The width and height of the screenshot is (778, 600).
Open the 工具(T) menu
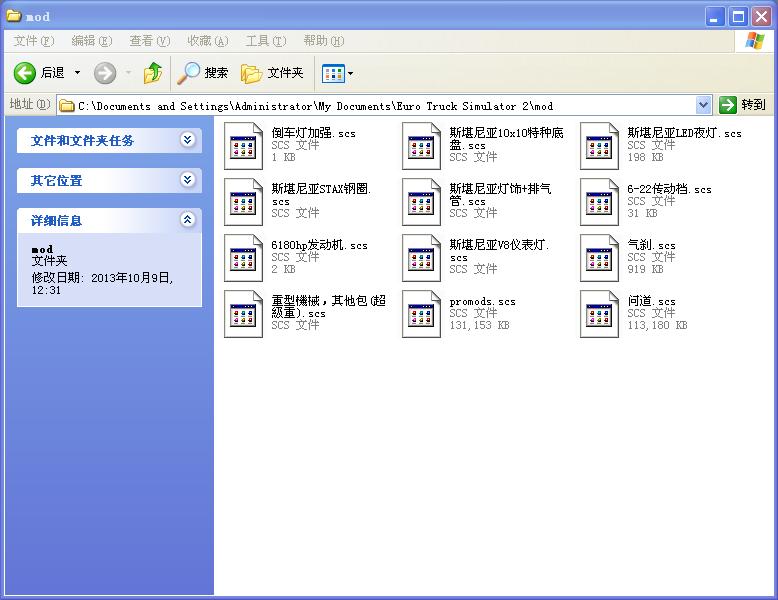click(x=265, y=41)
